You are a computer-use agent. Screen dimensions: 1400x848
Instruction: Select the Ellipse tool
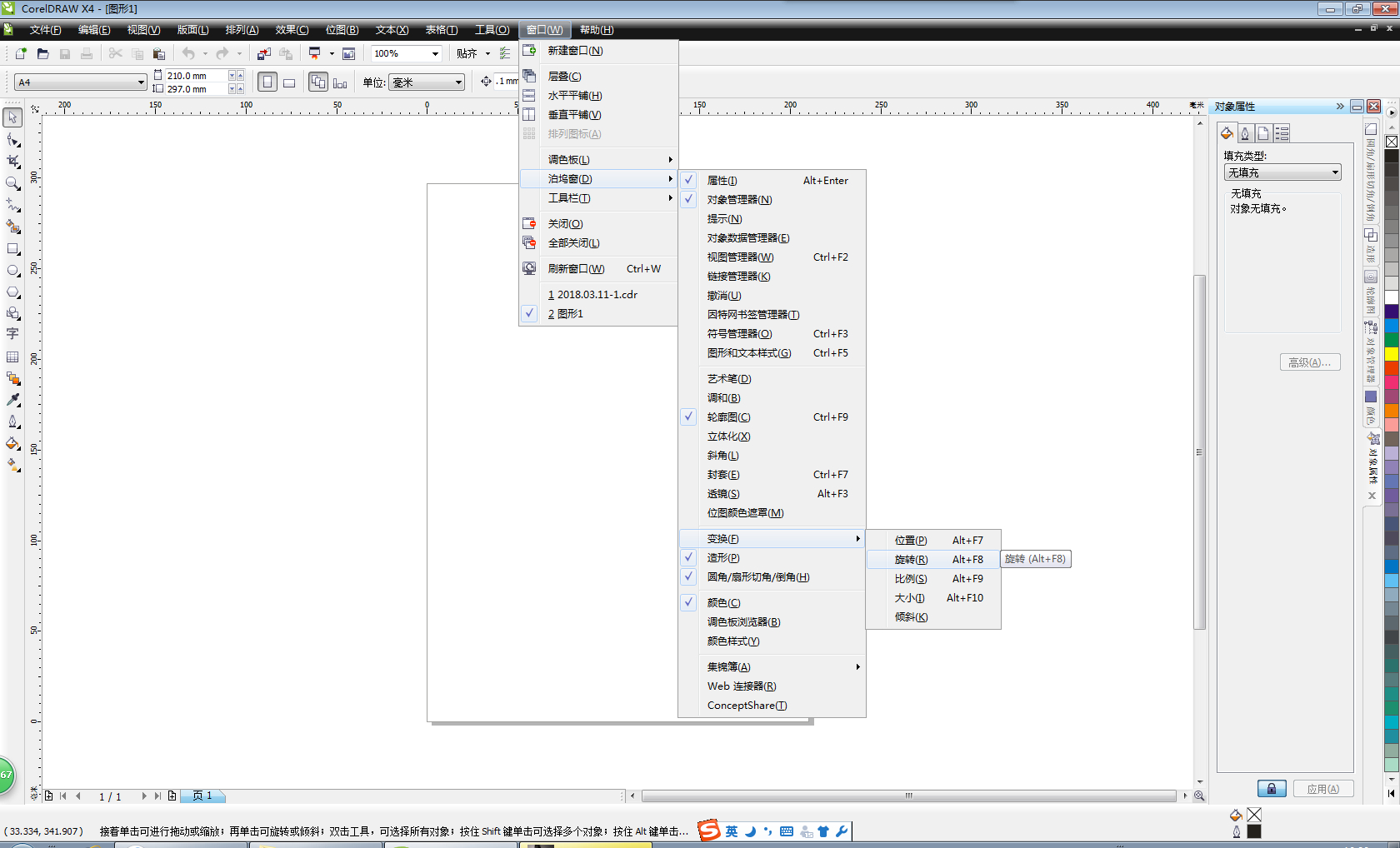pyautogui.click(x=12, y=270)
